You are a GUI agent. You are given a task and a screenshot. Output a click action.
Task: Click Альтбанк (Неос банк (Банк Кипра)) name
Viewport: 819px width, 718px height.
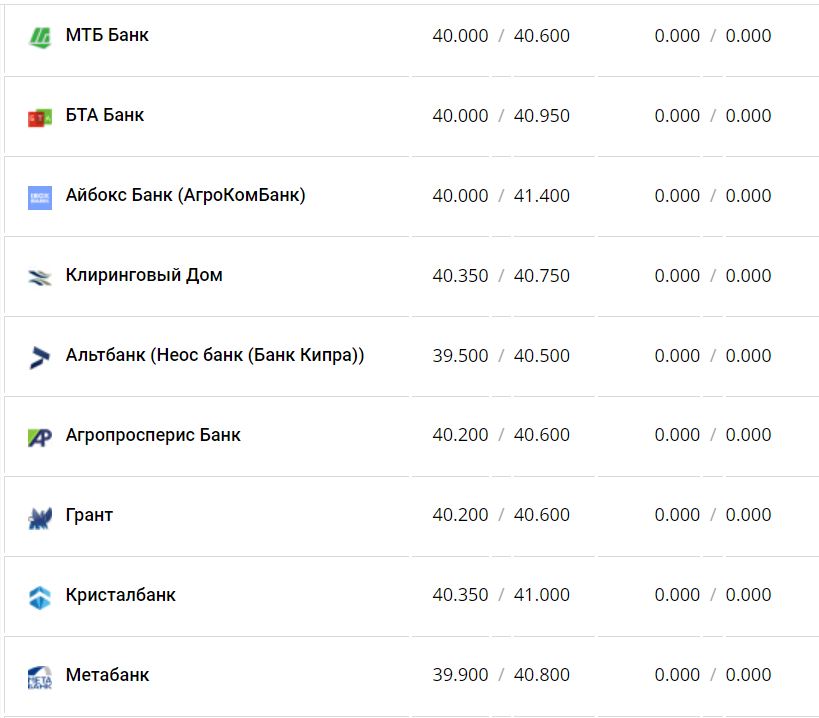coord(215,355)
